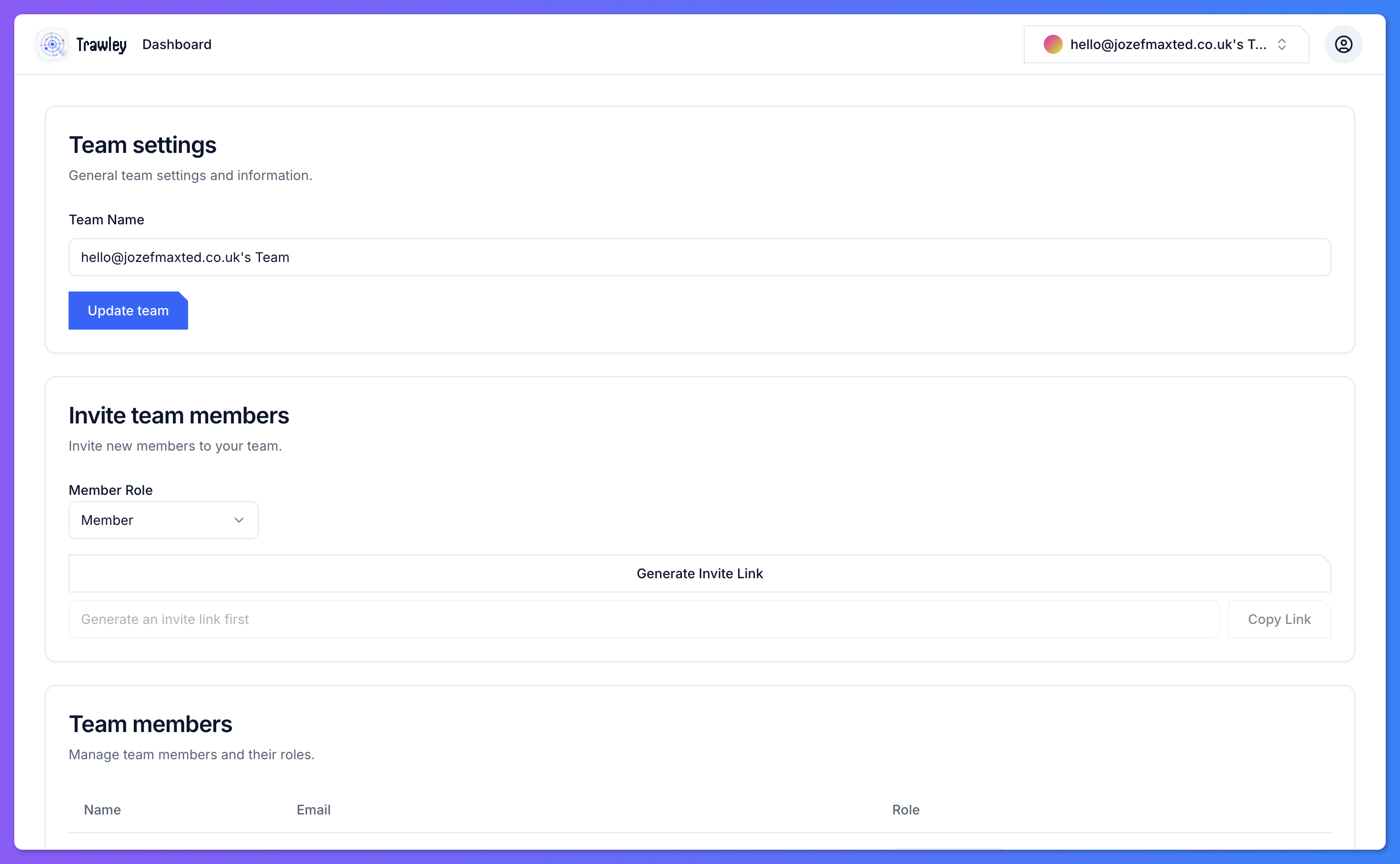Click the invite link text field
This screenshot has height=864, width=1400.
(644, 619)
